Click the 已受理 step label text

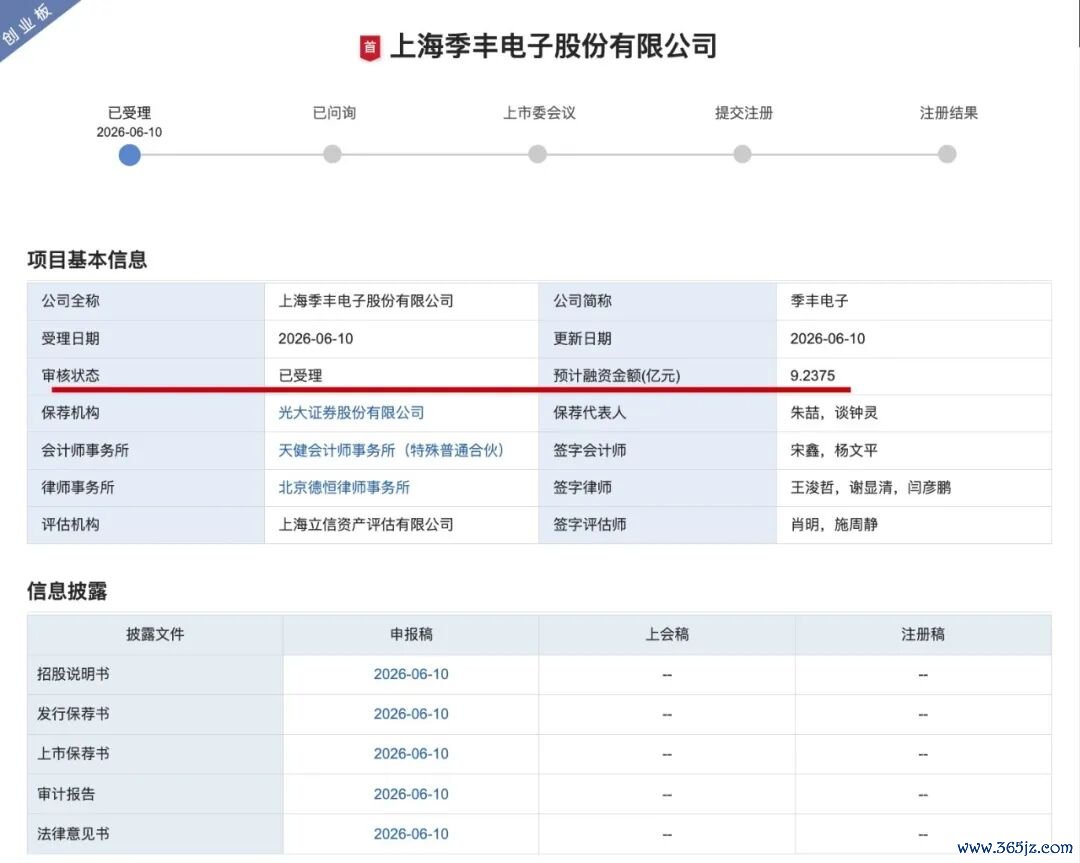[129, 112]
